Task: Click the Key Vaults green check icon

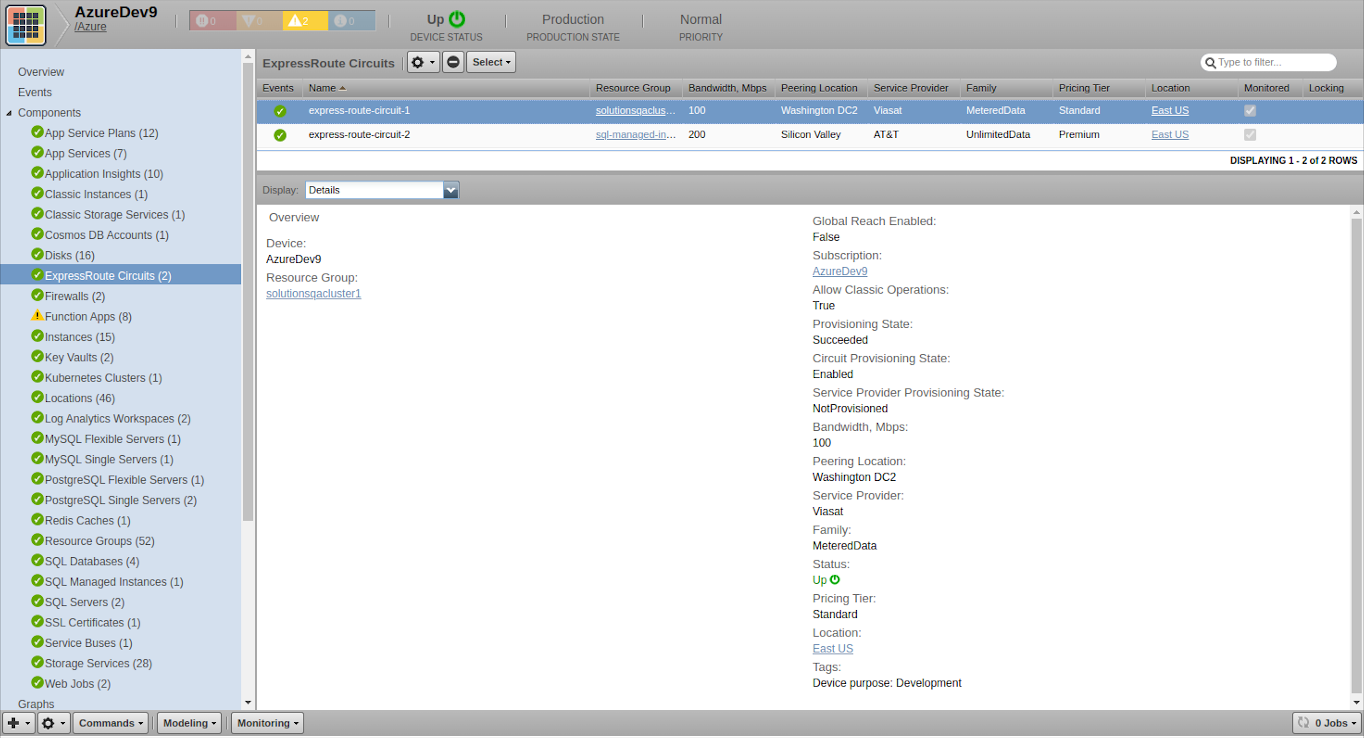Action: tap(37, 356)
